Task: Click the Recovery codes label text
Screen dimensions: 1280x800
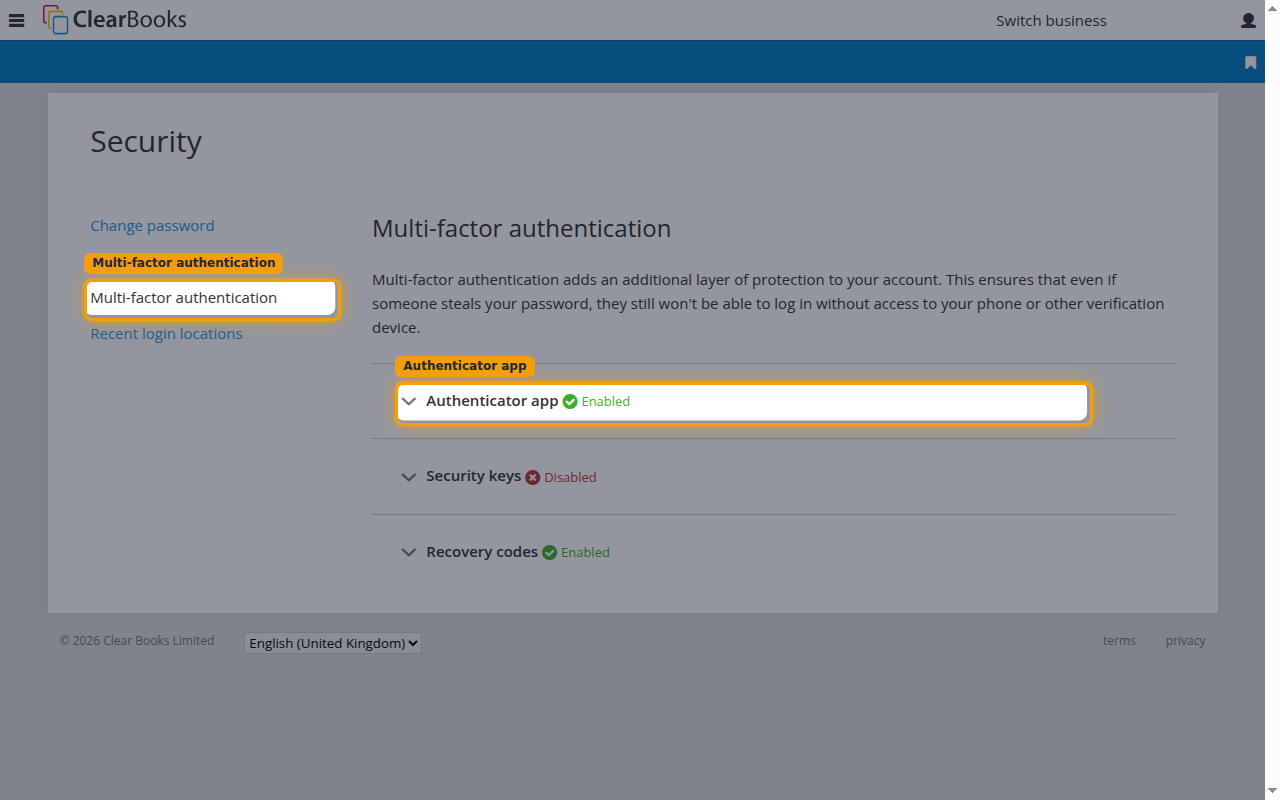Action: 482,552
